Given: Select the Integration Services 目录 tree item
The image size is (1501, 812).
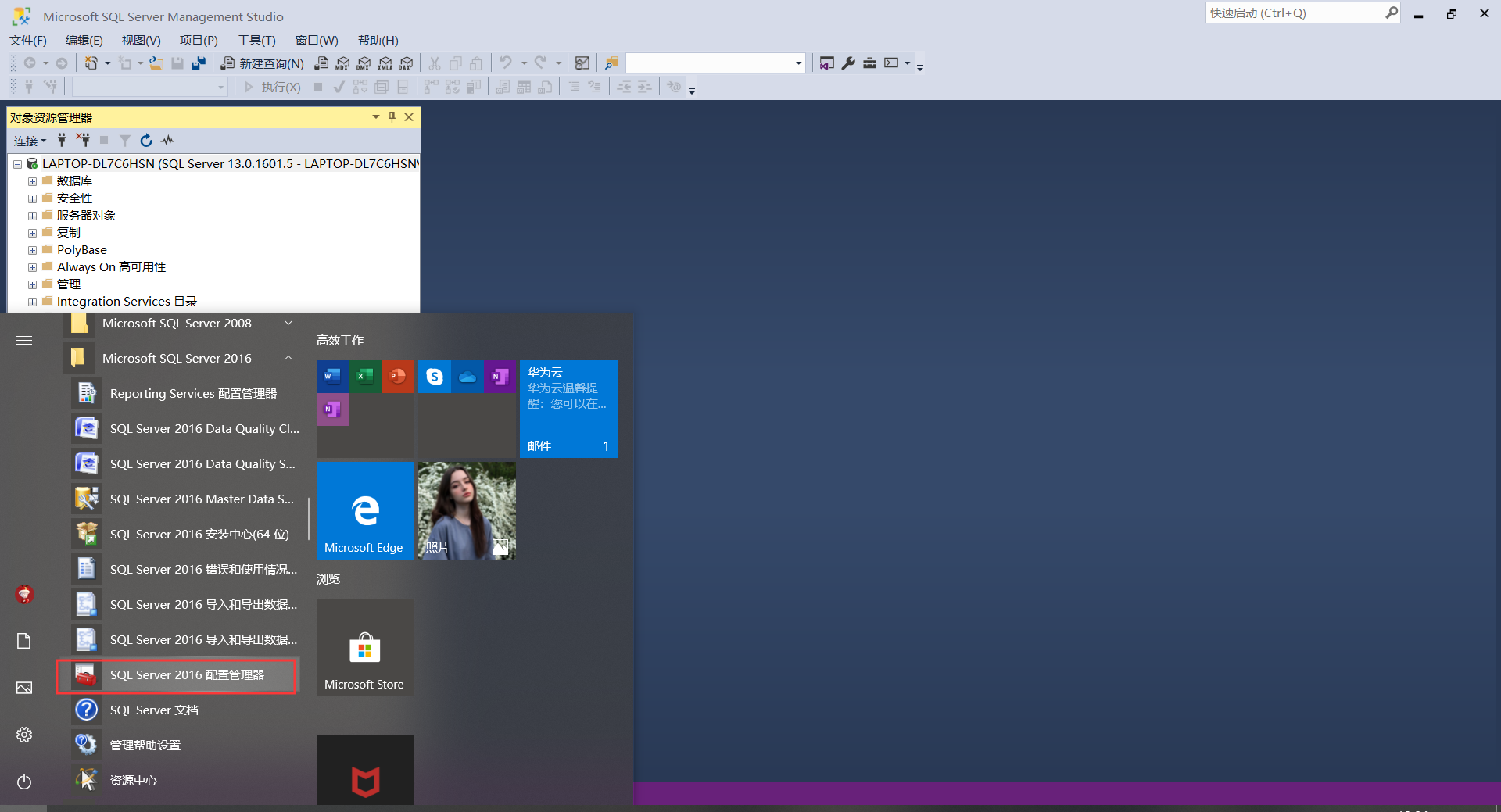Looking at the screenshot, I should point(127,302).
